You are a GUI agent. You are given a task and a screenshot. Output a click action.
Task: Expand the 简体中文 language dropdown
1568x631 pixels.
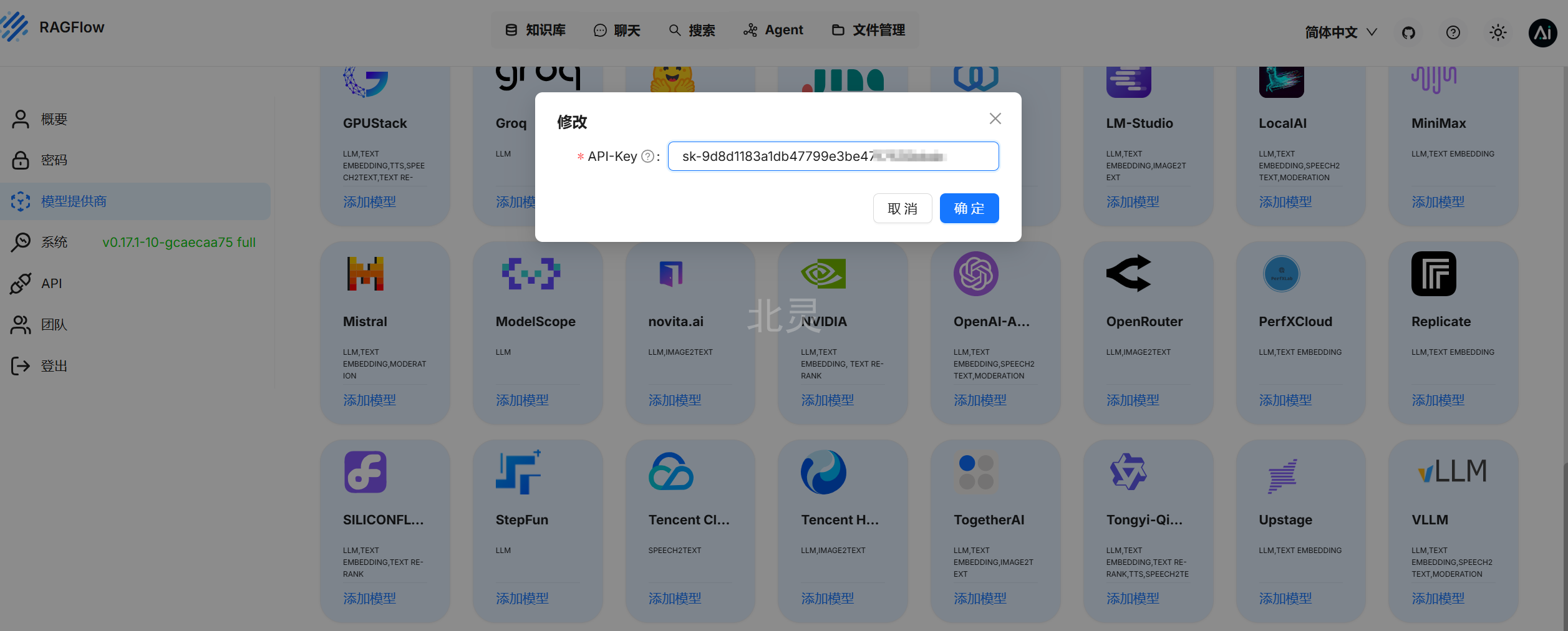click(1341, 32)
